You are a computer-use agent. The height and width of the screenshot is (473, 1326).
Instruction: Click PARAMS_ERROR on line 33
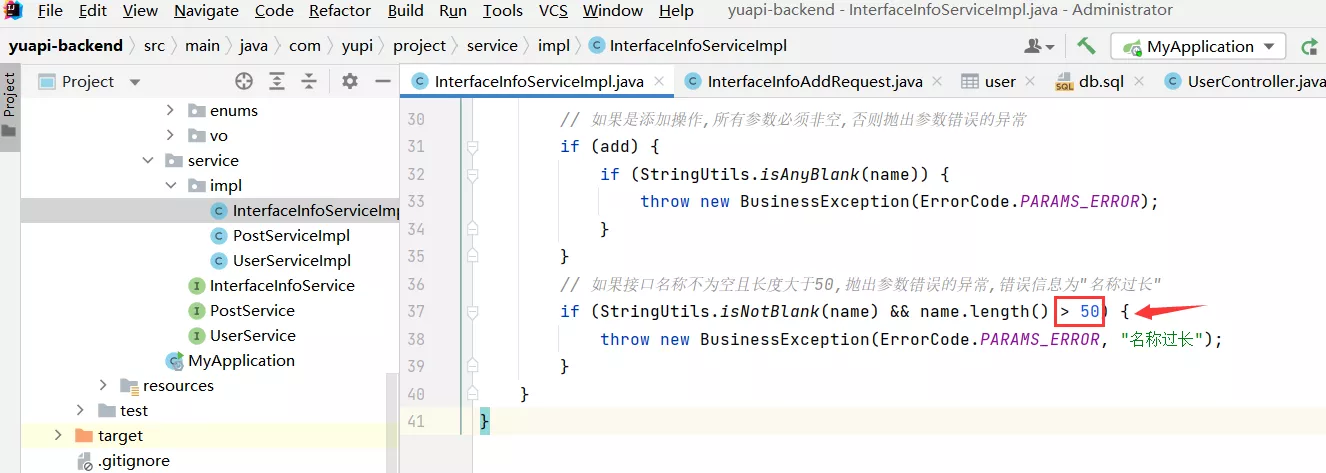[1080, 201]
